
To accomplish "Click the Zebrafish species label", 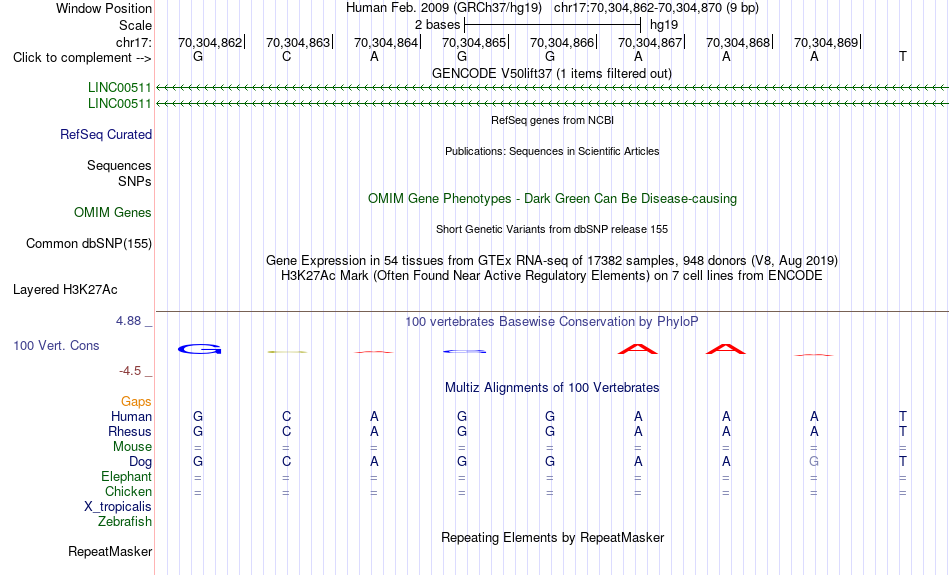I will click(125, 521).
